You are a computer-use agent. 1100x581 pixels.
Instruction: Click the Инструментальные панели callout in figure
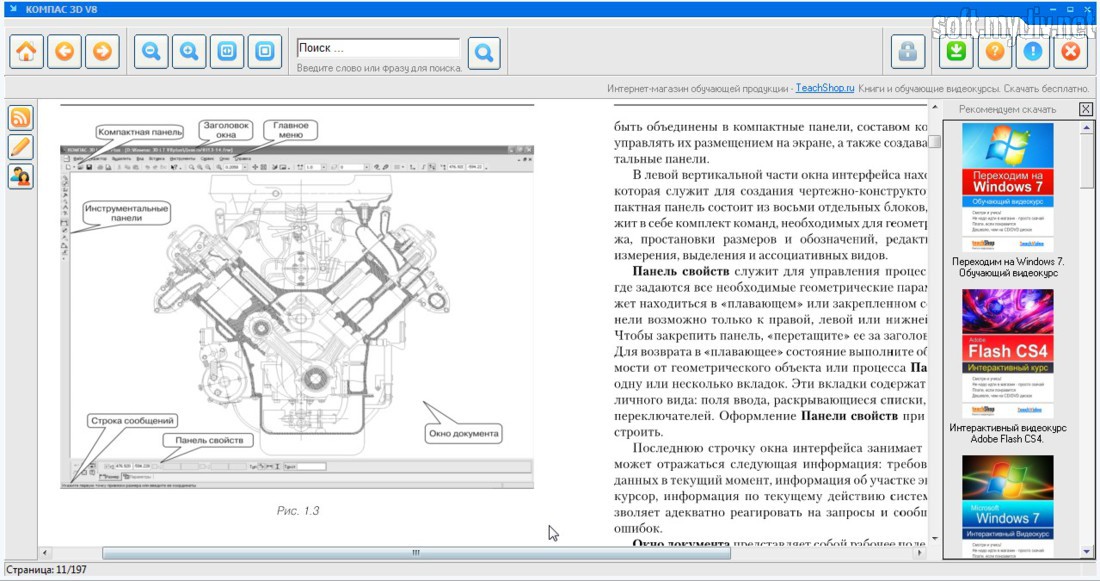tap(126, 213)
